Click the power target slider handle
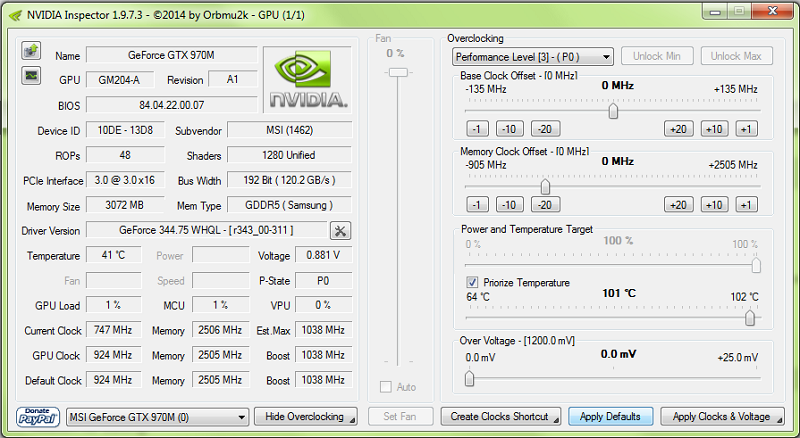The height and width of the screenshot is (438, 800). [x=756, y=265]
